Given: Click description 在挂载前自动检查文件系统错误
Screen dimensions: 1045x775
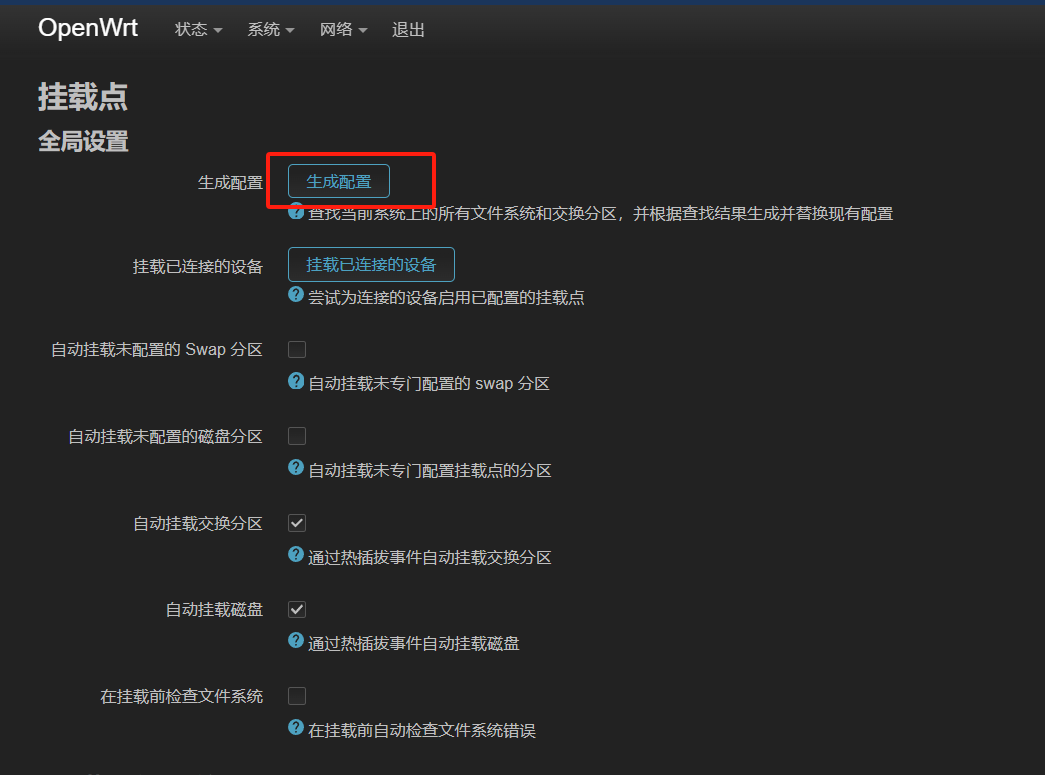Looking at the screenshot, I should (x=422, y=730).
